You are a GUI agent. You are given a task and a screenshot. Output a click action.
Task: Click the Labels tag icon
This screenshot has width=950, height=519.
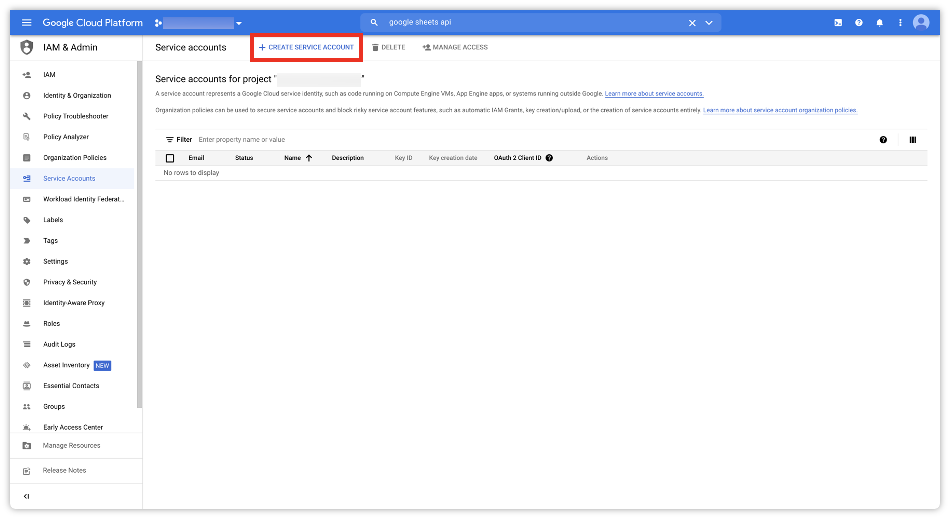[x=27, y=220]
